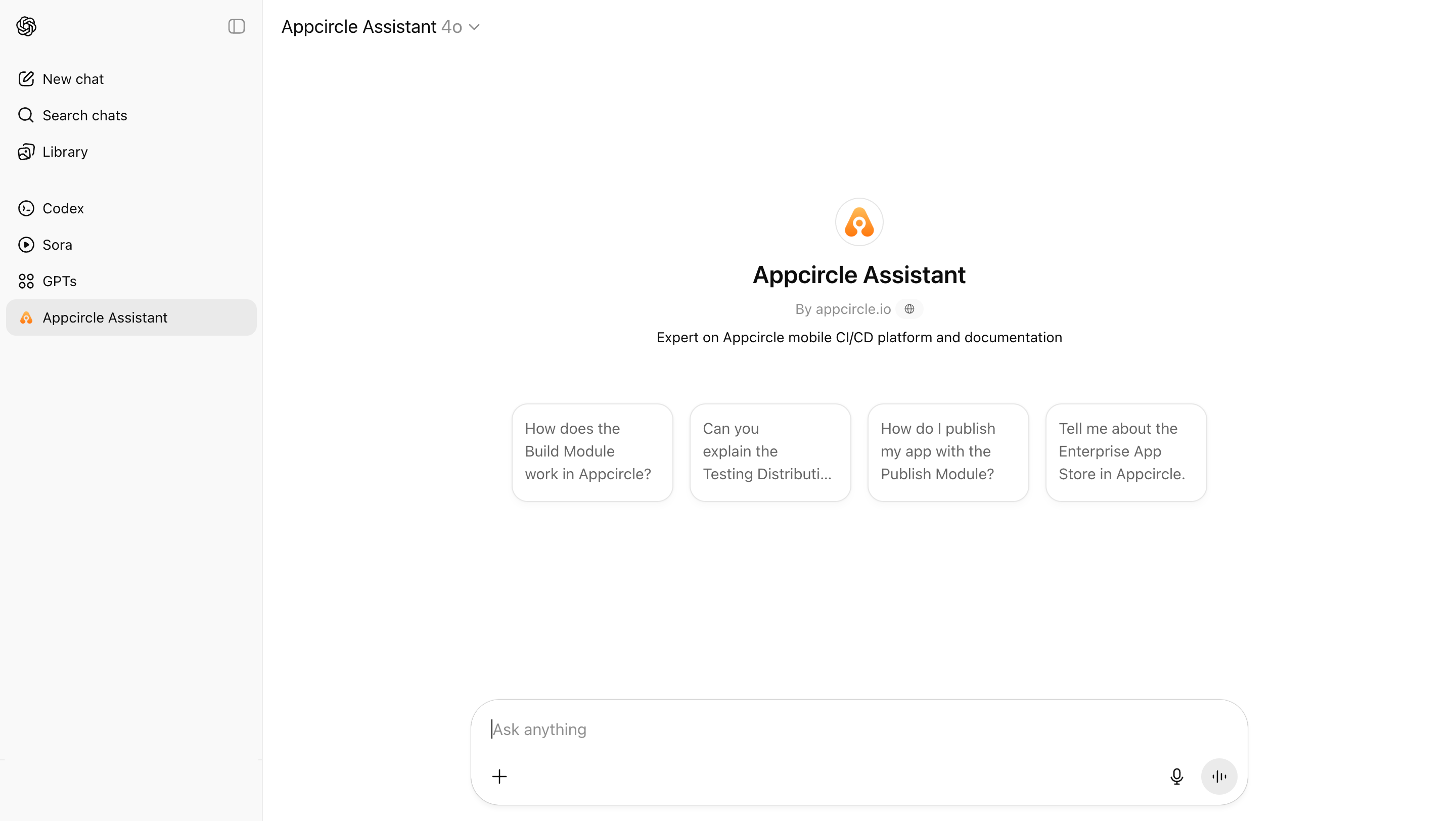Open the model selector dropdown chevron
Viewport: 1456px width, 821px height.
[474, 27]
